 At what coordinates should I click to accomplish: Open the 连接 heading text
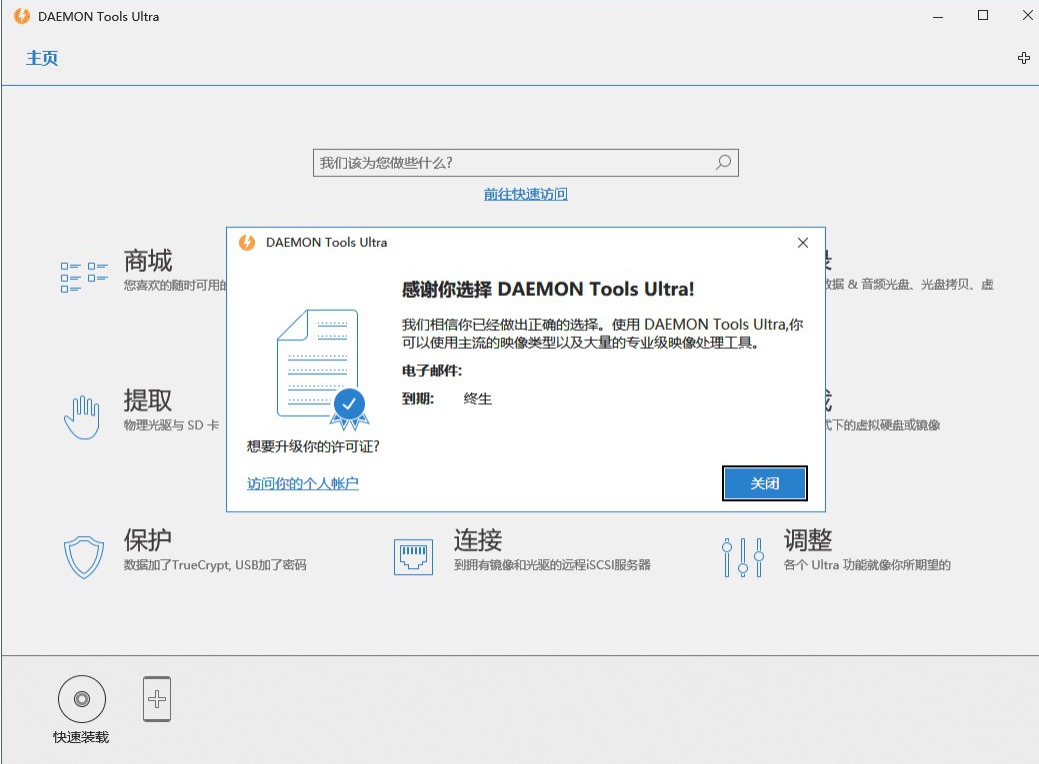click(478, 540)
